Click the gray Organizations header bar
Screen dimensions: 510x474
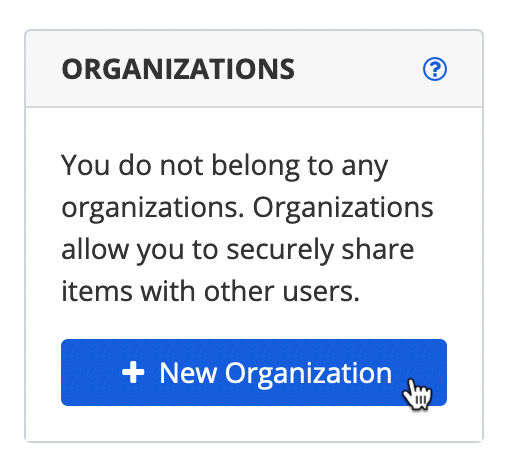pos(254,69)
